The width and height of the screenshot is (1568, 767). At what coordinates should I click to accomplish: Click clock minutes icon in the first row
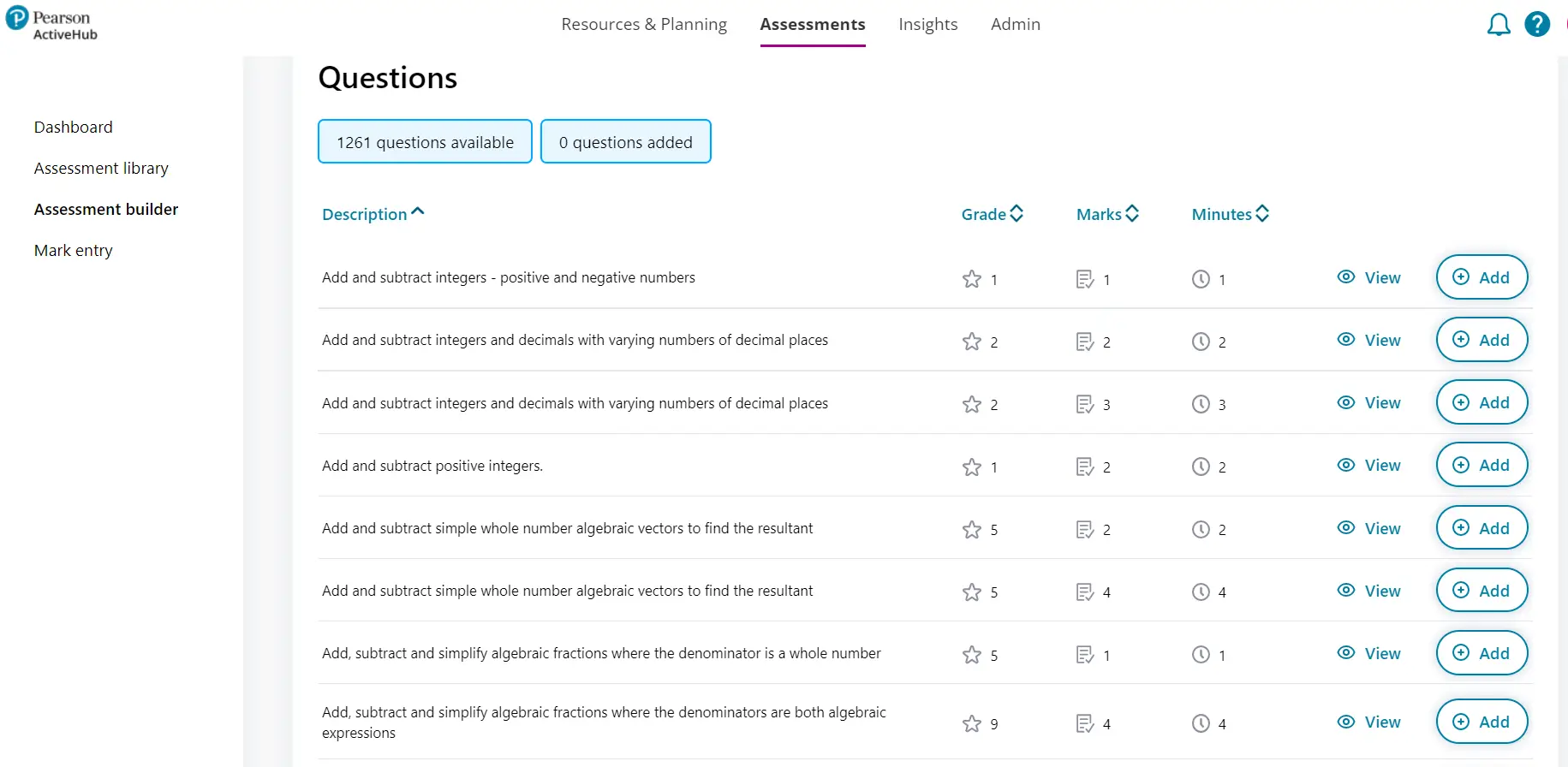point(1201,279)
